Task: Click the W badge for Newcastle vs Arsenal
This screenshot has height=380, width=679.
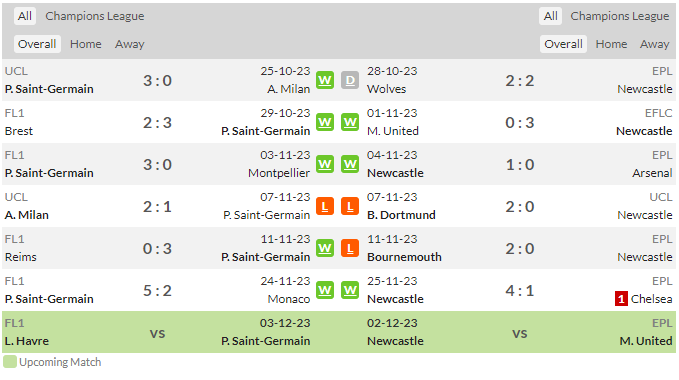Action: tap(350, 164)
